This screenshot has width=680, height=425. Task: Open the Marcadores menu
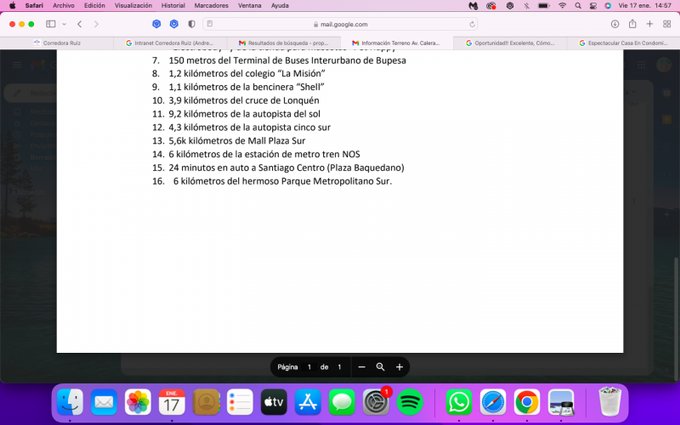[211, 5]
